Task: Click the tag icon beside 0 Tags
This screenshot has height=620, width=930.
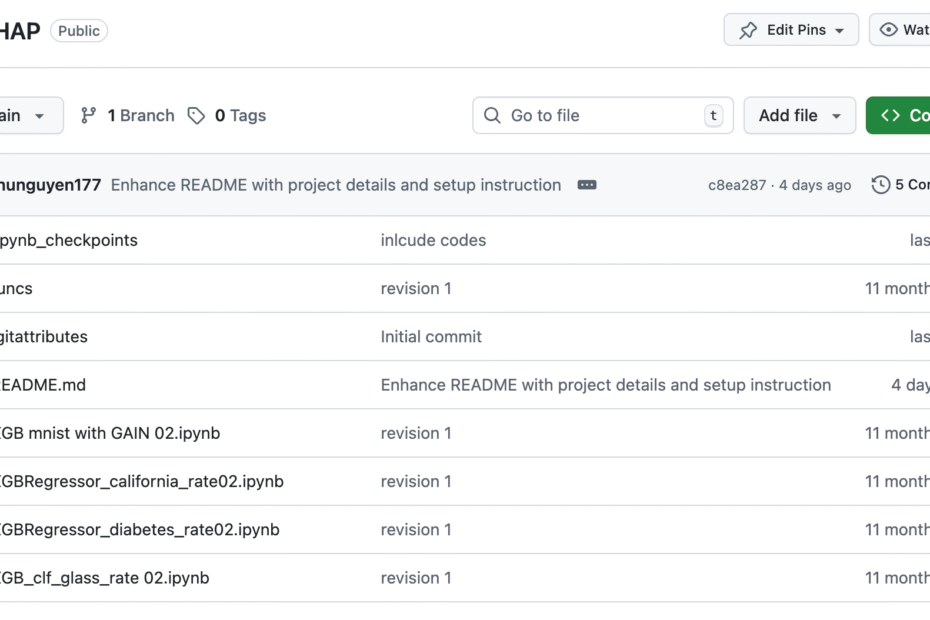Action: (x=197, y=116)
